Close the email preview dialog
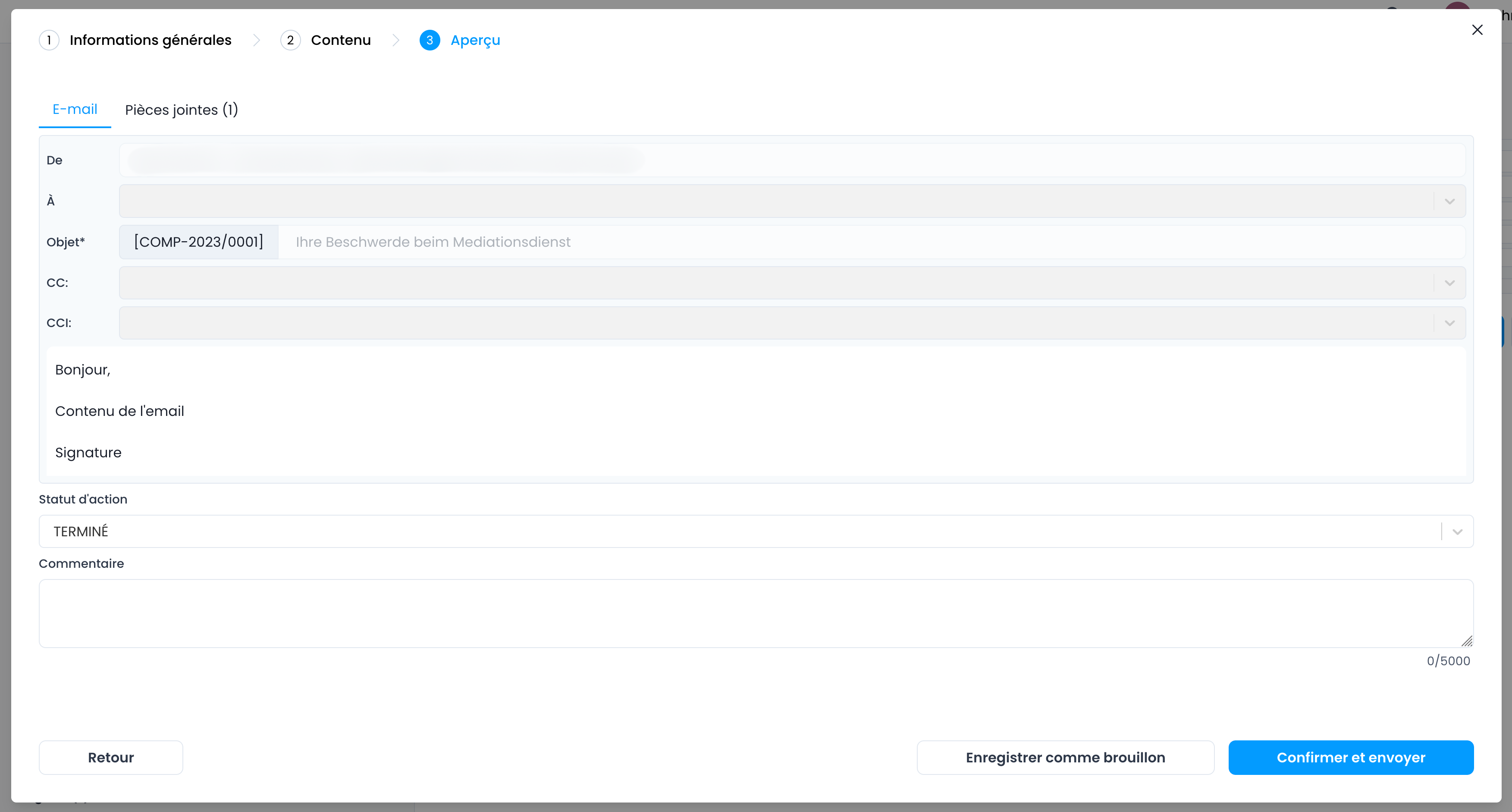The image size is (1512, 812). [x=1477, y=30]
